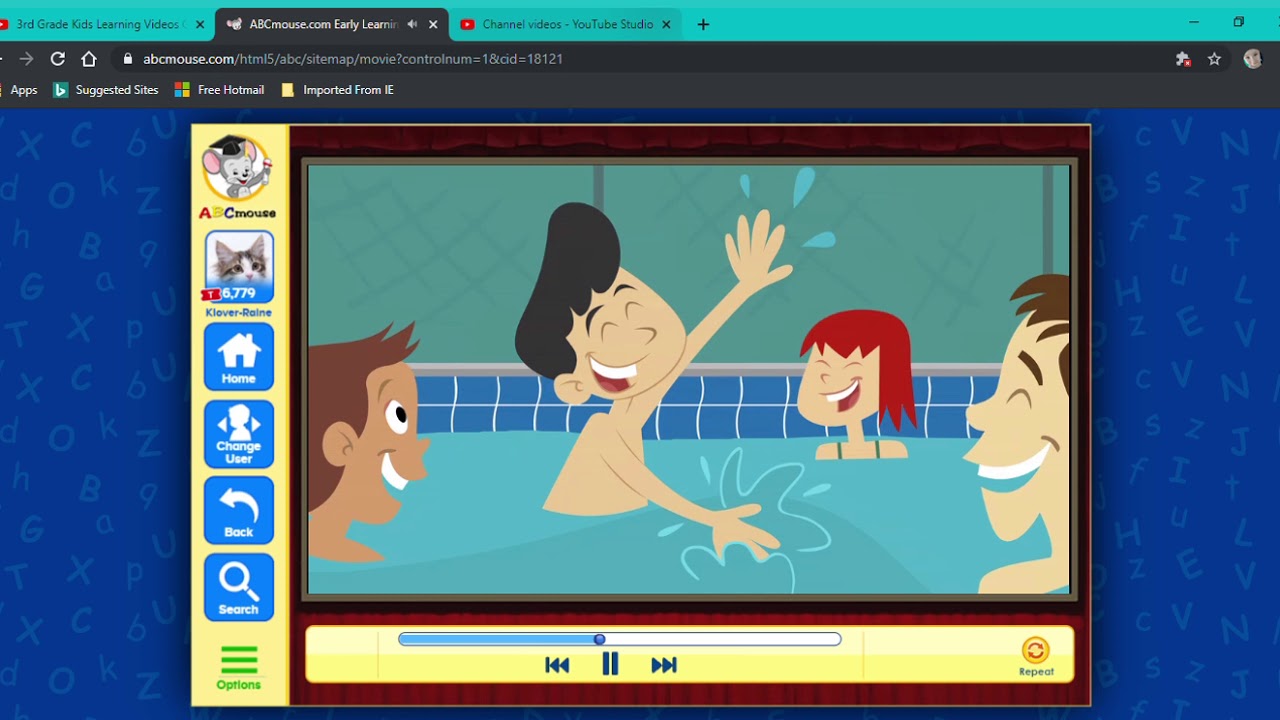Open the extensions puzzle icon
The height and width of the screenshot is (720, 1280).
(1183, 59)
